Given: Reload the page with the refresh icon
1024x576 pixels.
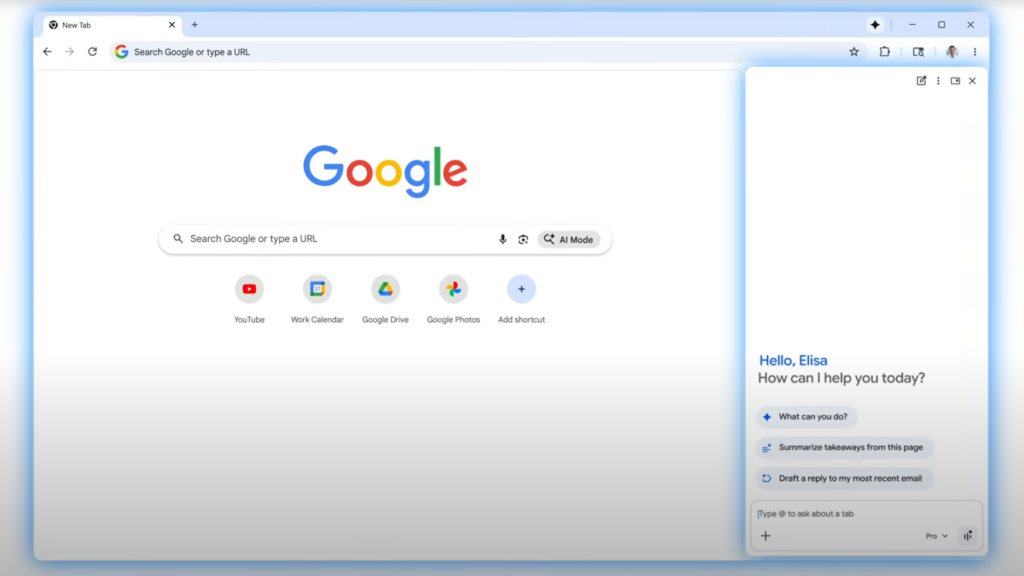Looking at the screenshot, I should coord(92,52).
